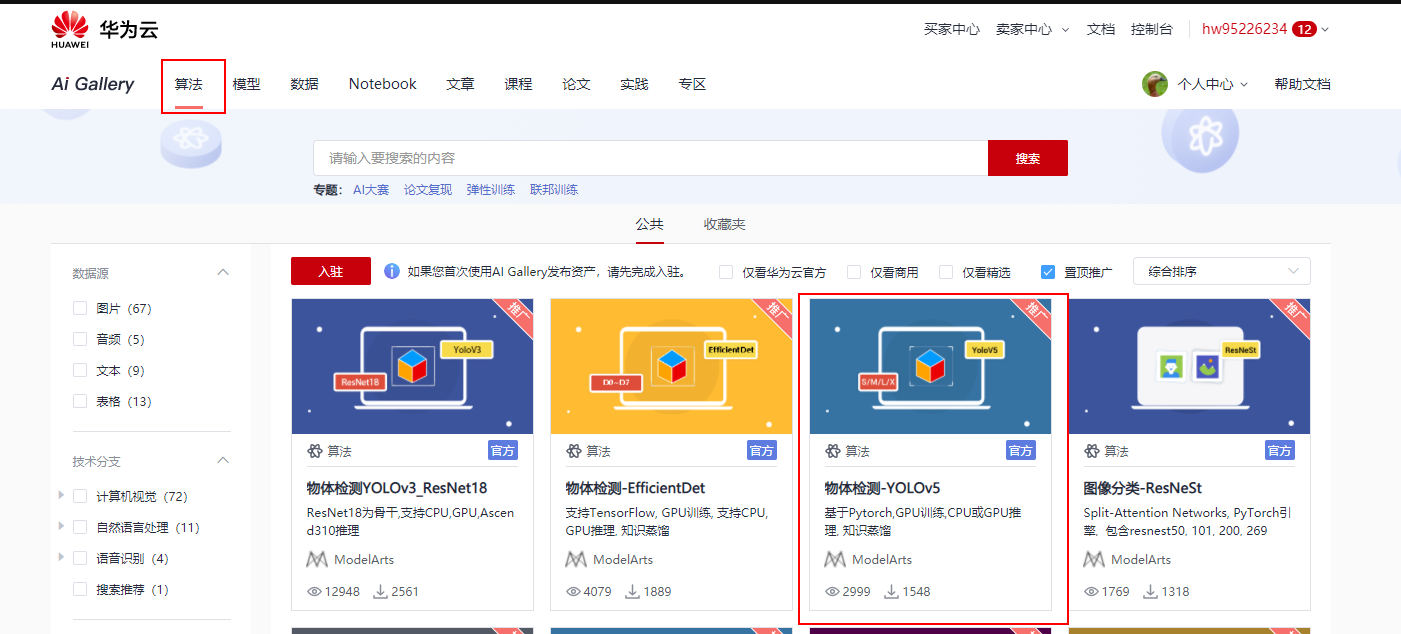1401x634 pixels.
Task: Click the red 入驻 button
Action: tap(331, 271)
